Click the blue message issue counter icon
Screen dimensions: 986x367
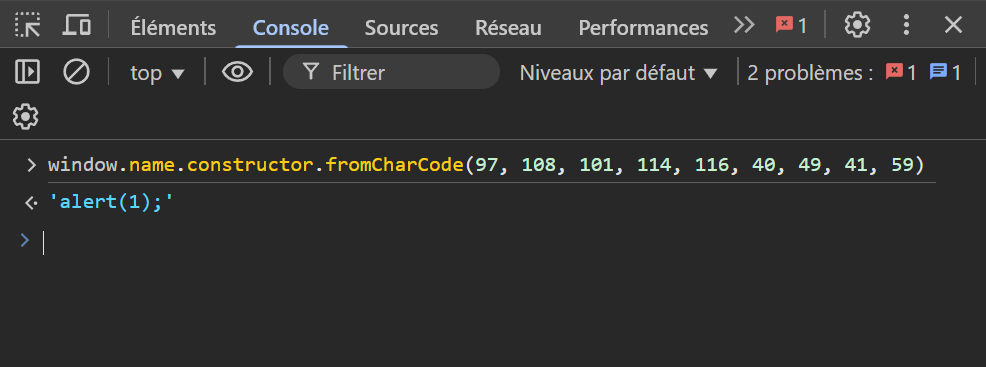pyautogui.click(x=945, y=73)
